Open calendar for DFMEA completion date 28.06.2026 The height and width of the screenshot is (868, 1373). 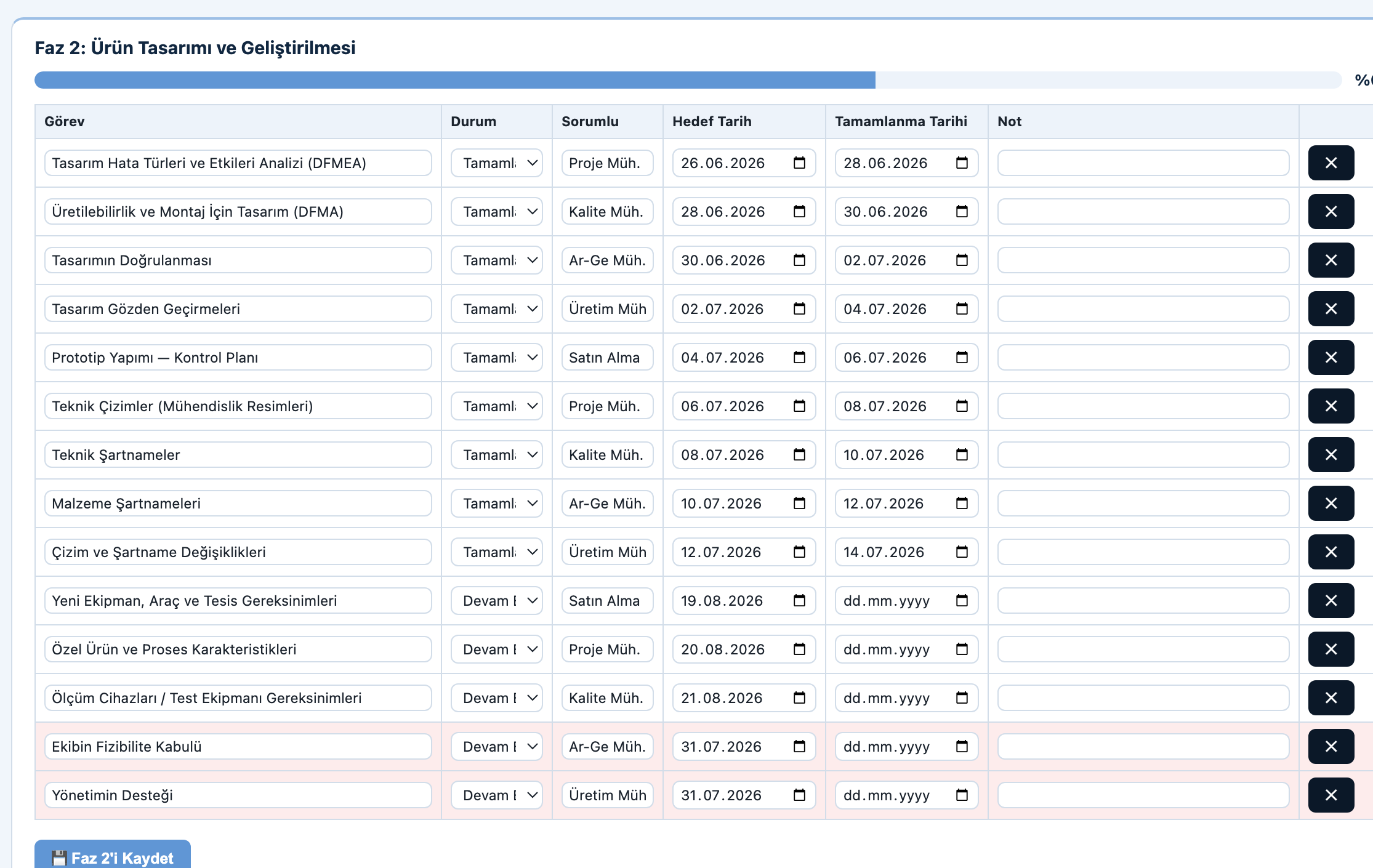pos(962,163)
